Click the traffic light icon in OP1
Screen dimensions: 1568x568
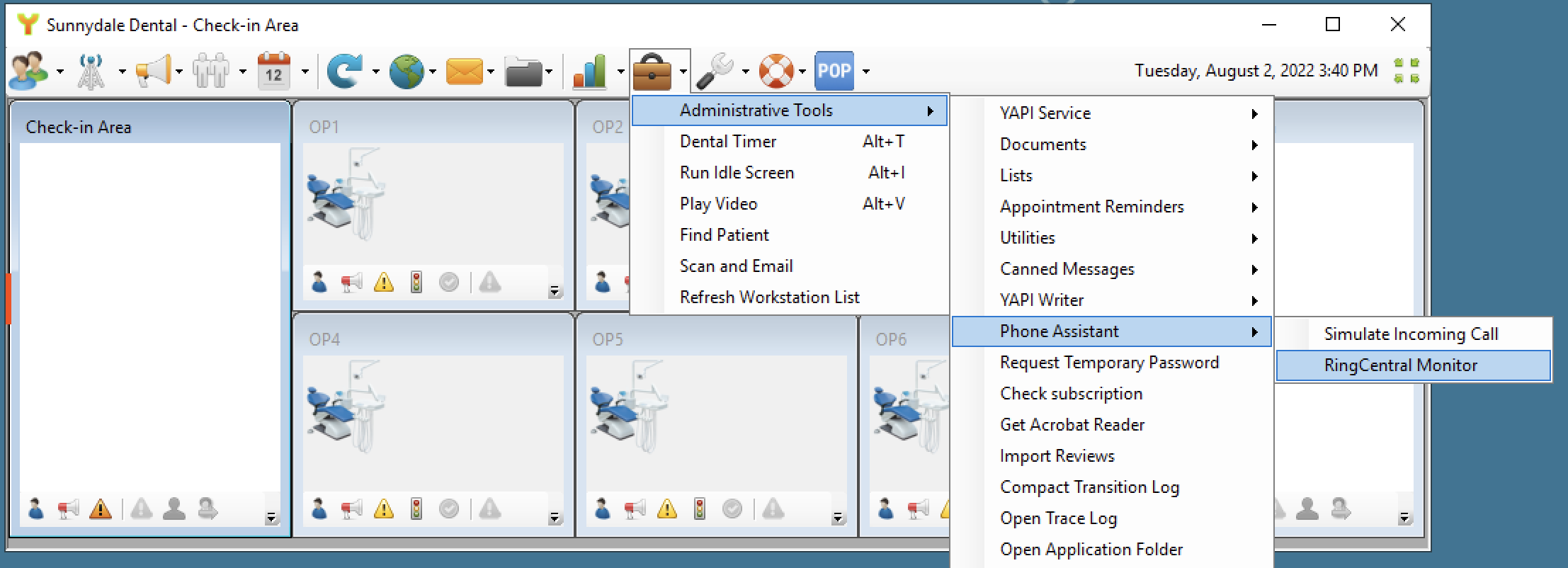click(x=416, y=282)
